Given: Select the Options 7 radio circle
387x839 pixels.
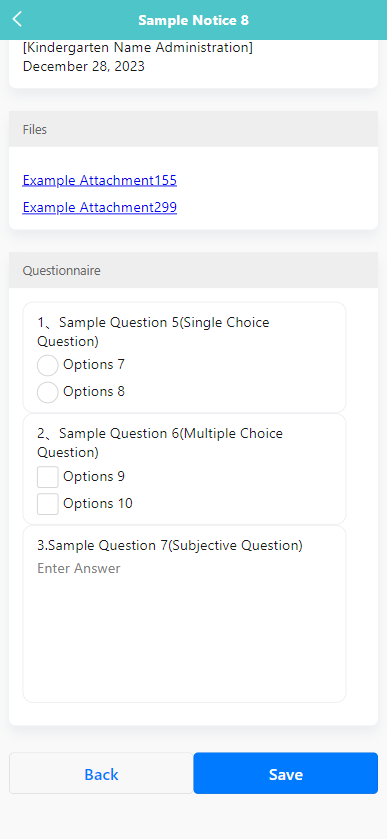Looking at the screenshot, I should (x=48, y=365).
